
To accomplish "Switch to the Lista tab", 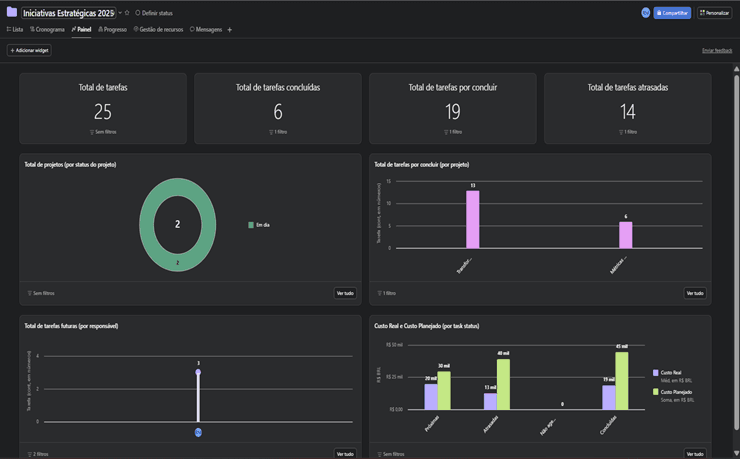I will (15, 30).
